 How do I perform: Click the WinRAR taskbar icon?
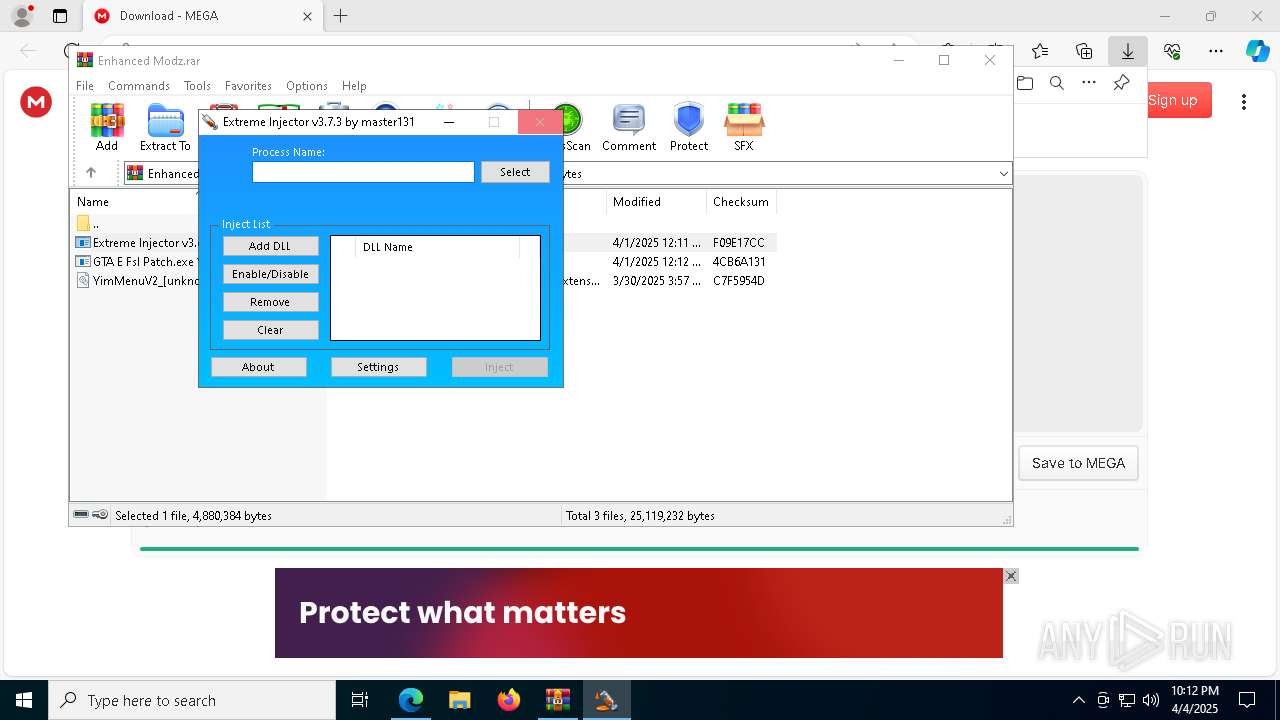point(557,700)
